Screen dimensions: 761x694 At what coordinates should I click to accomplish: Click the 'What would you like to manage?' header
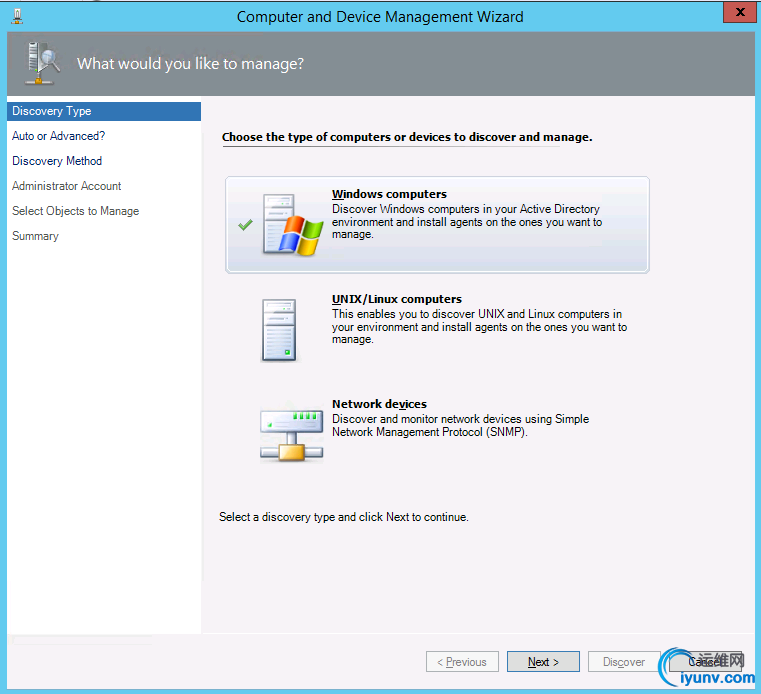click(190, 64)
